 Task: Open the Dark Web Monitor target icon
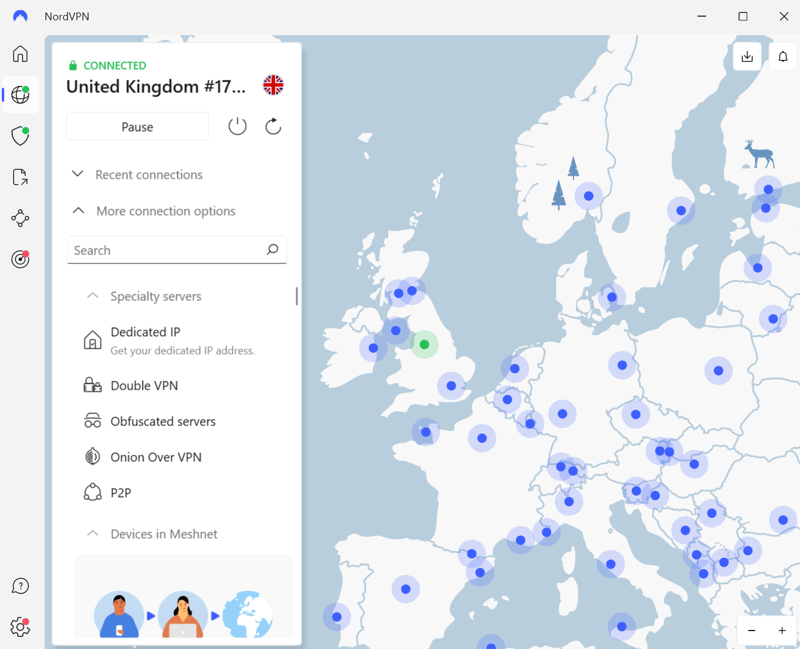tap(20, 259)
